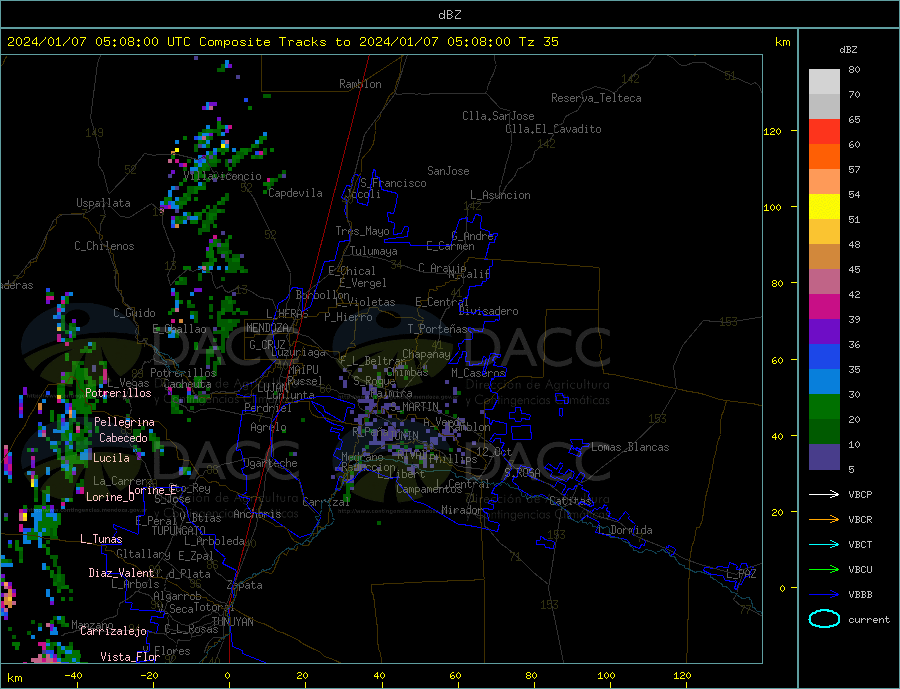Click the Cabecedo label
900x689 pixels.
click(123, 439)
